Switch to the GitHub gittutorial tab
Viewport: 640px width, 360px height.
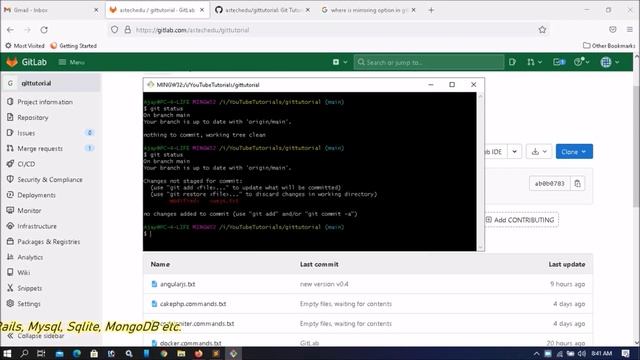(262, 10)
